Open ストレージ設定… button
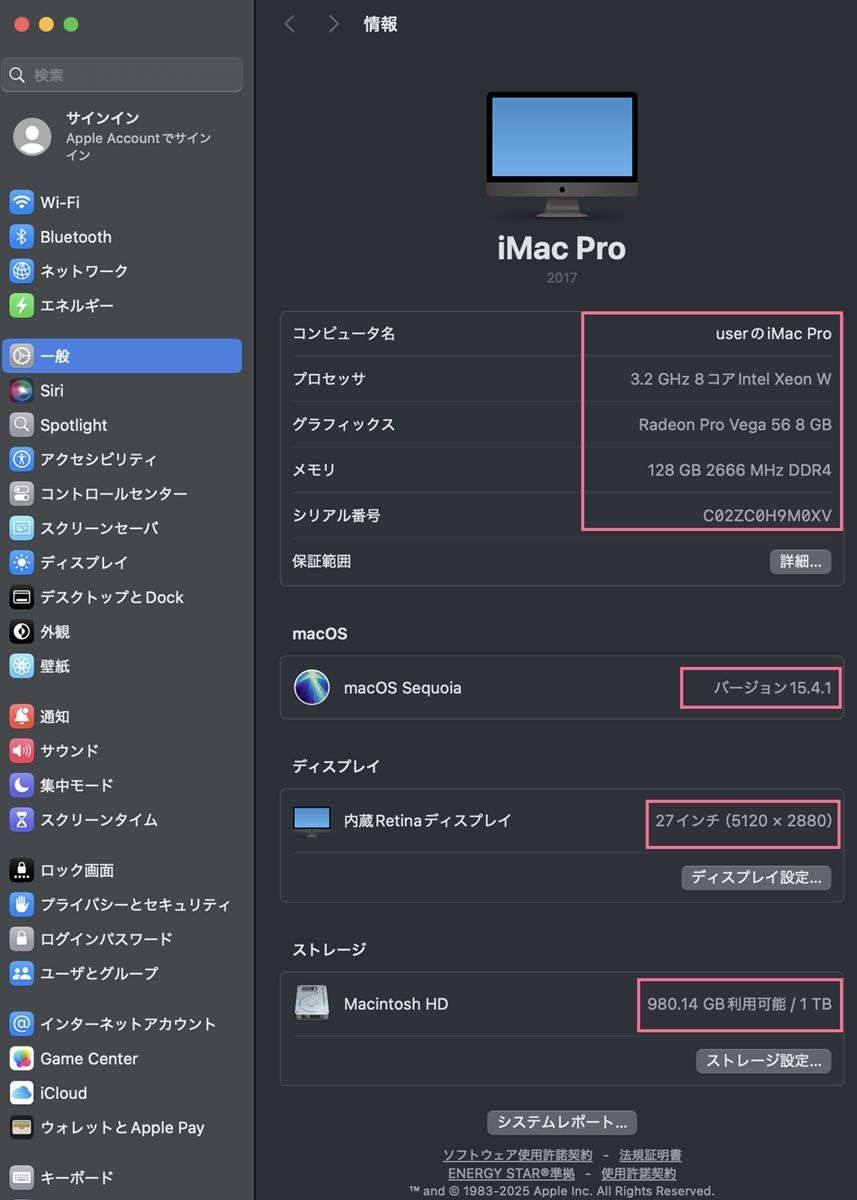 [x=763, y=1060]
